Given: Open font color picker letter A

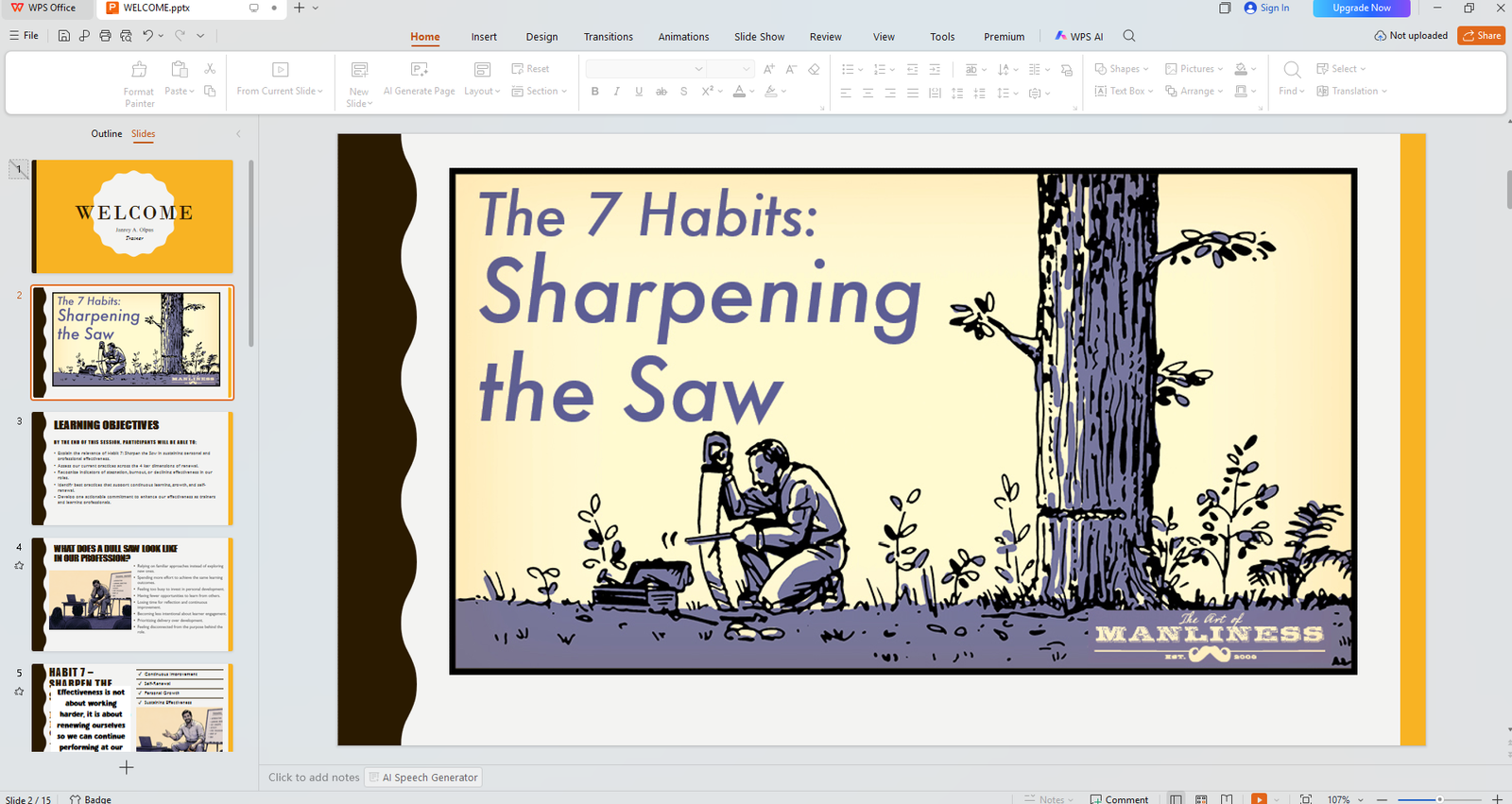Looking at the screenshot, I should pyautogui.click(x=739, y=92).
